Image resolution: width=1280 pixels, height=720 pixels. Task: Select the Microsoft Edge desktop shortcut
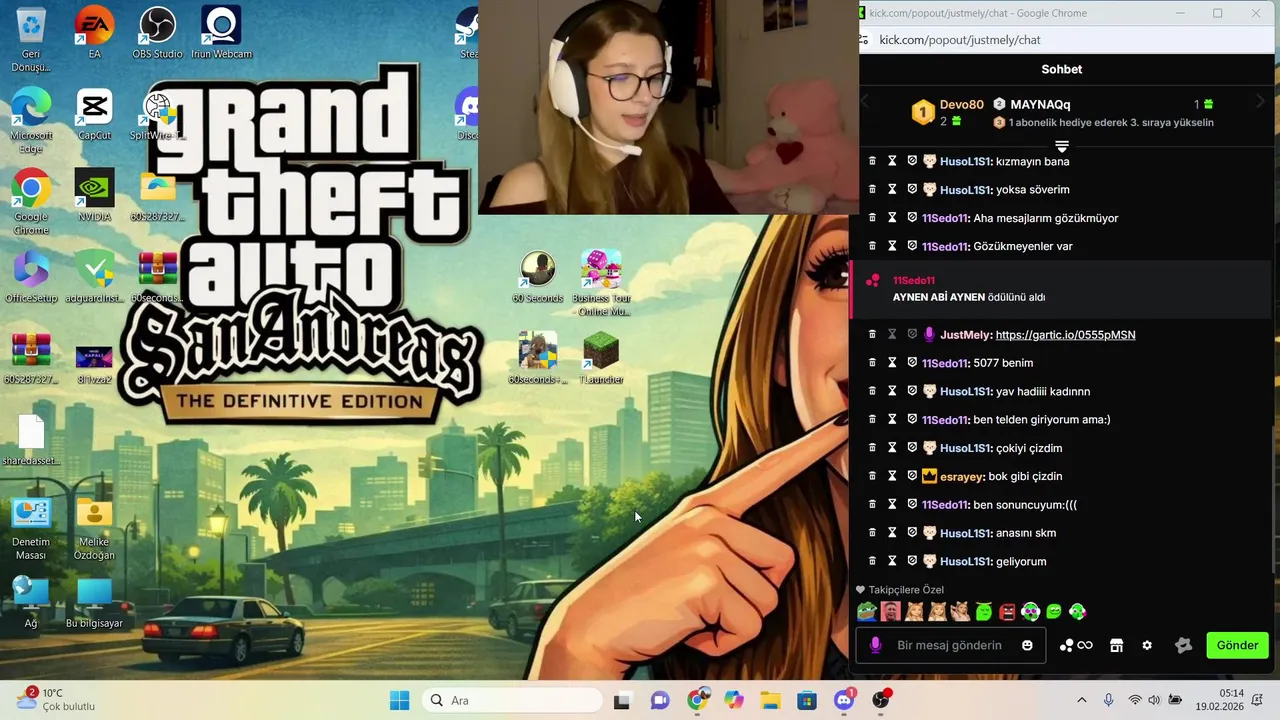tap(31, 121)
